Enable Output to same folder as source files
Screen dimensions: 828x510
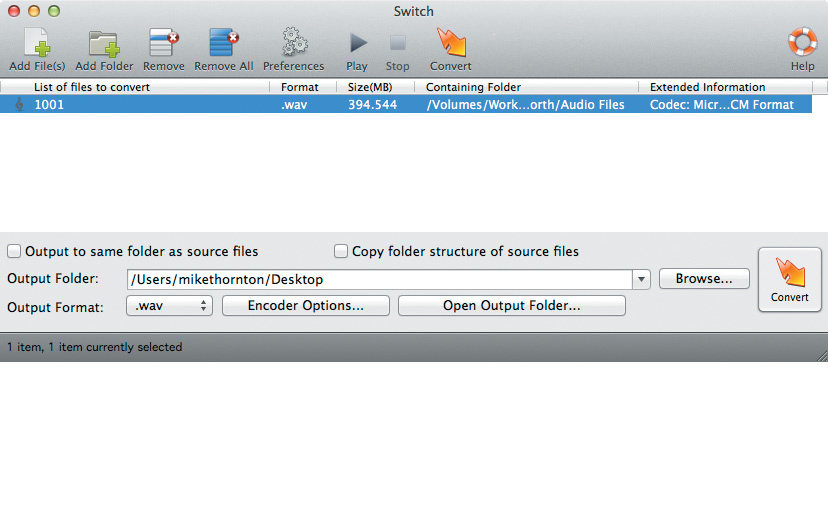[14, 251]
